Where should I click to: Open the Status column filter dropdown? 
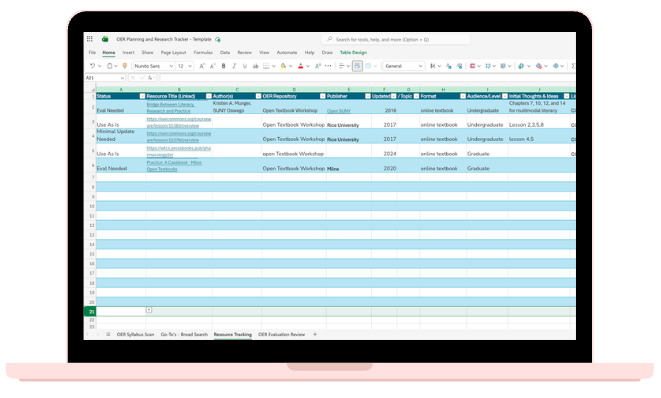[x=142, y=96]
